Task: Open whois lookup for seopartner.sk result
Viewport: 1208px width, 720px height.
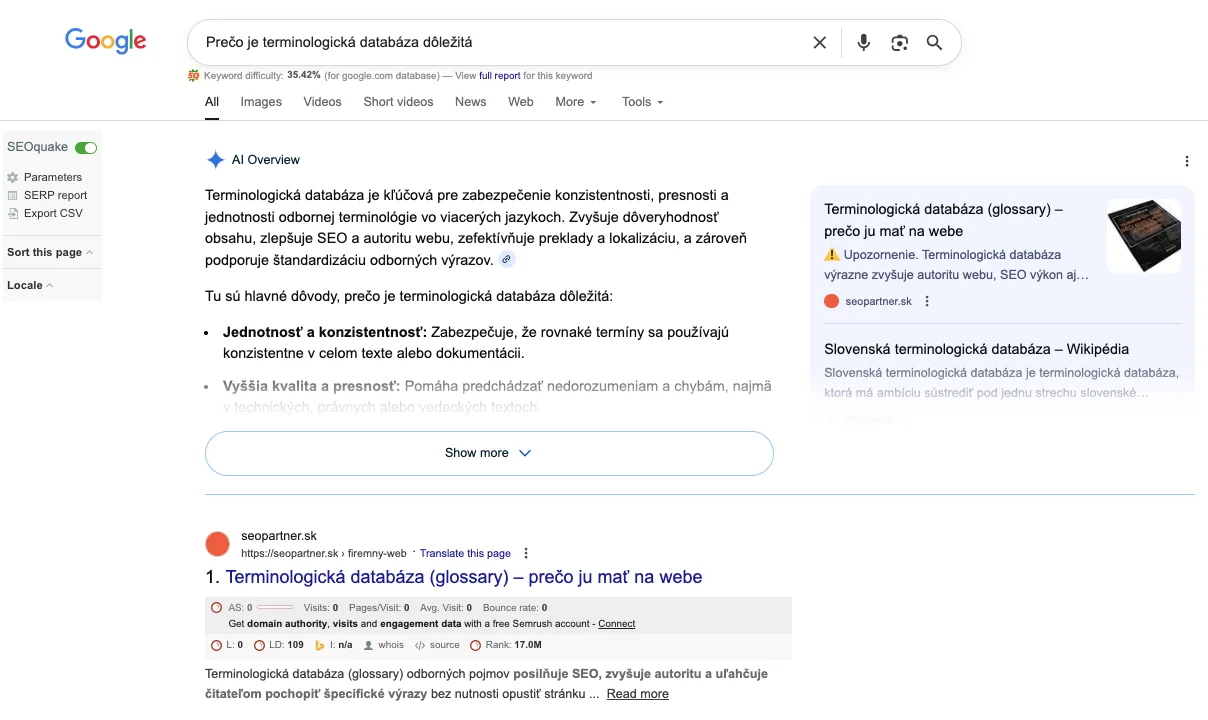Action: point(384,645)
